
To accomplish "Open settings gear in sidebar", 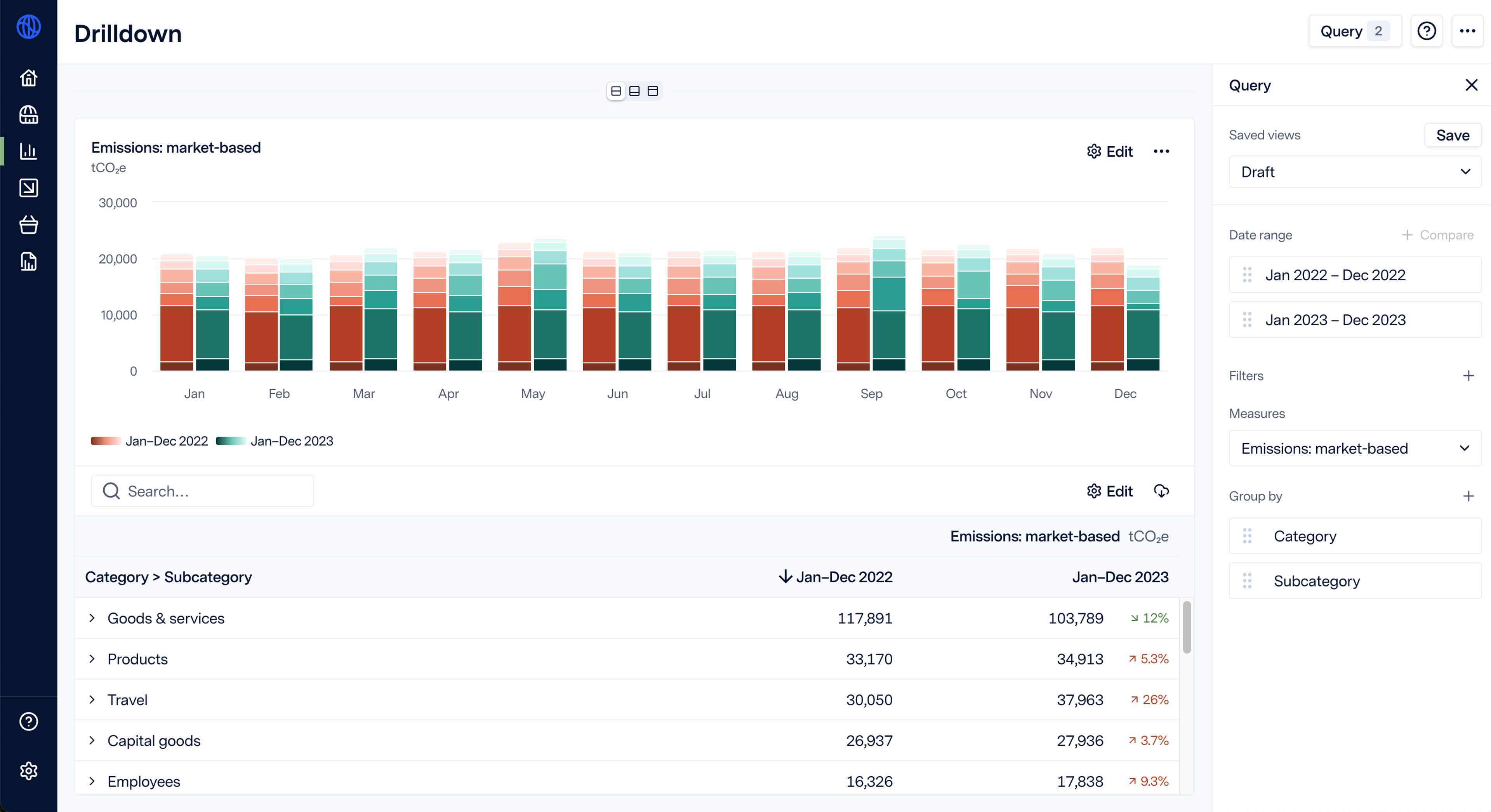I will (x=28, y=771).
